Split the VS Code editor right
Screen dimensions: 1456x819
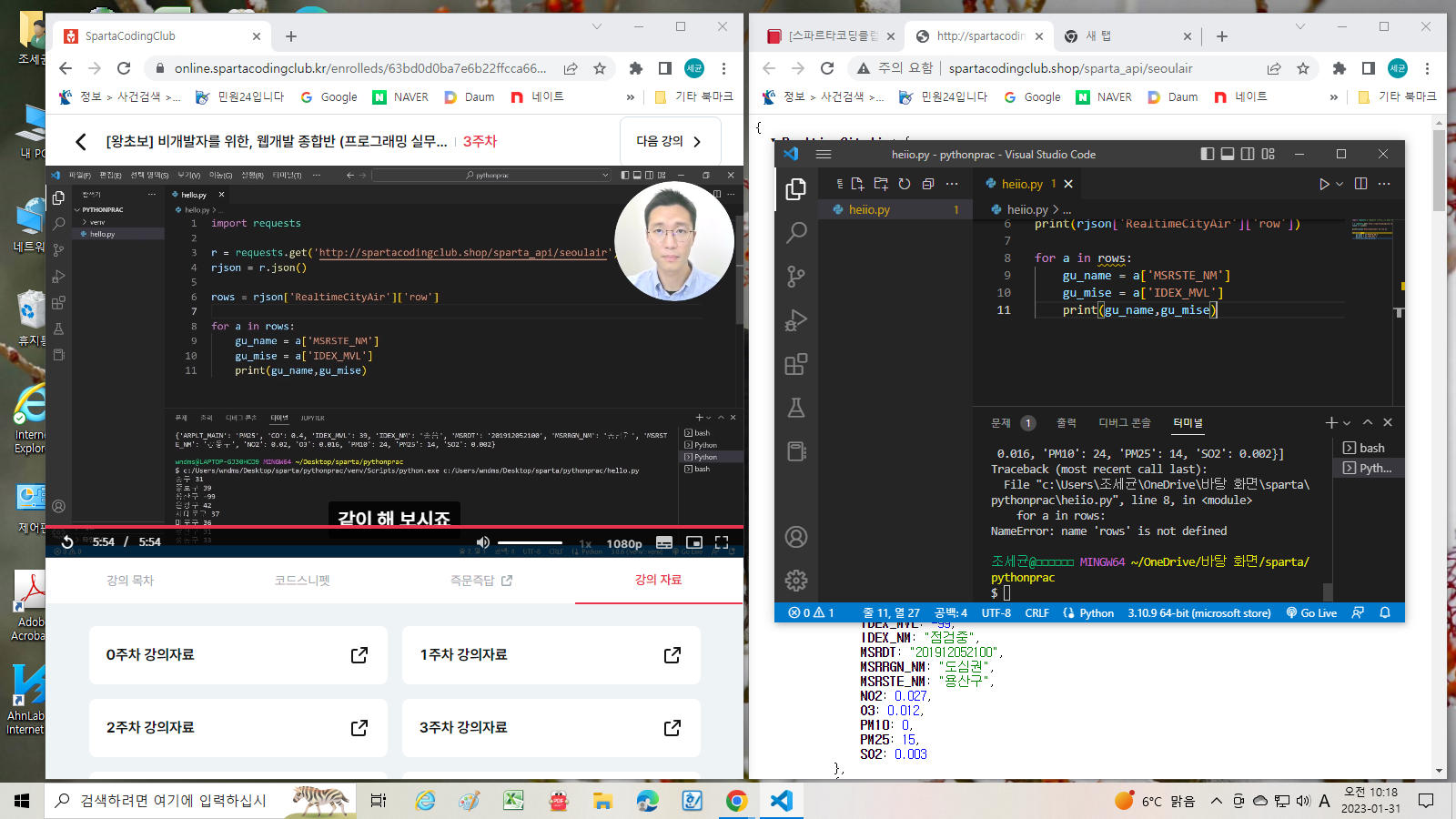pos(1360,184)
